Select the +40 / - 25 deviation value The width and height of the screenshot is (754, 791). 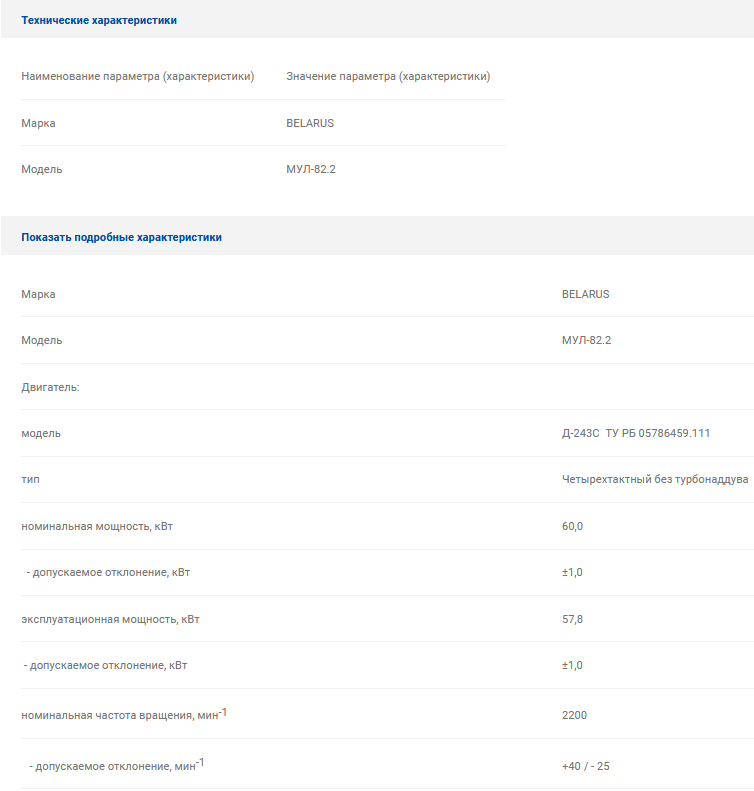tap(586, 766)
